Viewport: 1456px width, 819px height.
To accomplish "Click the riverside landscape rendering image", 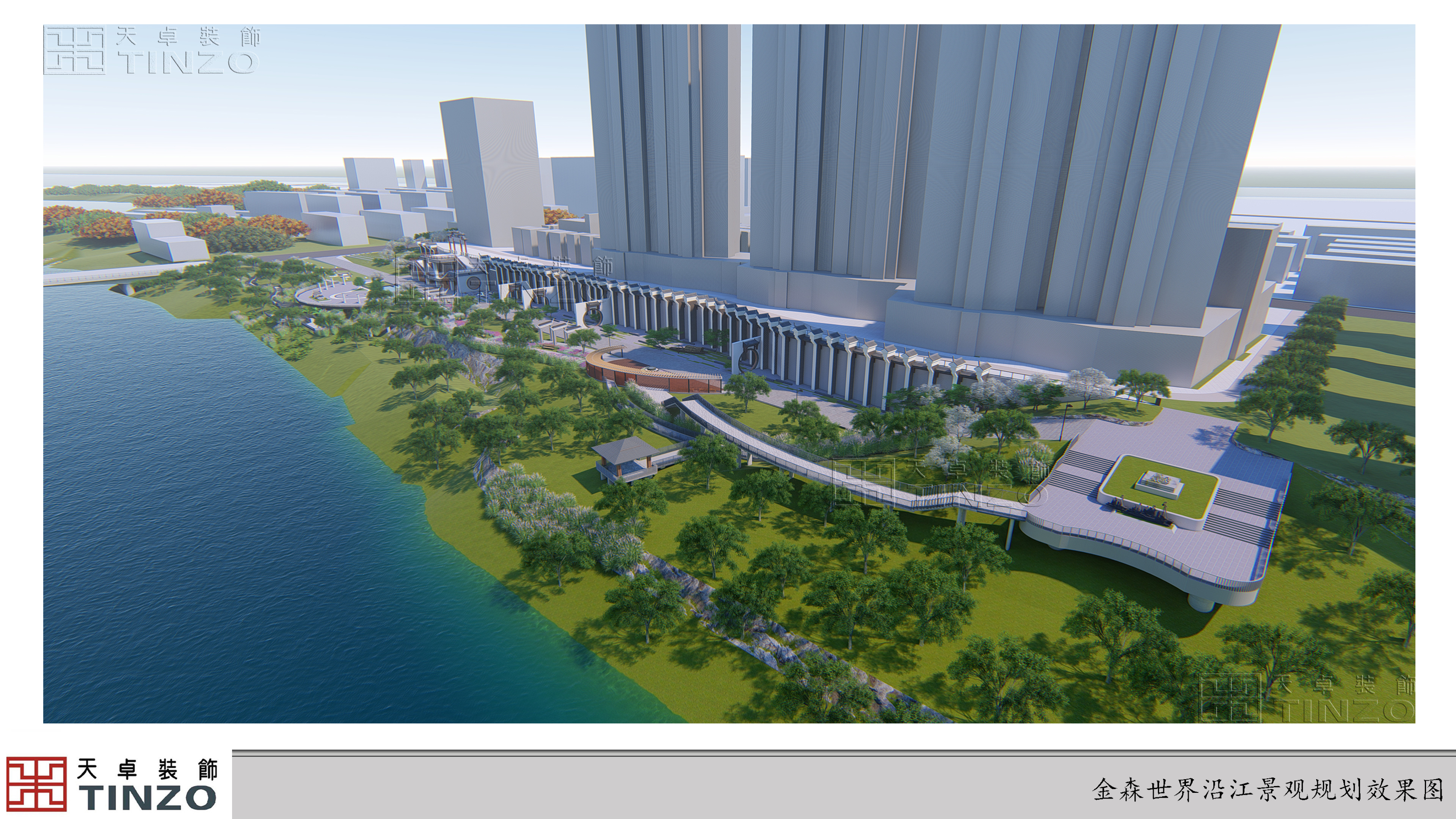I will click(x=729, y=373).
